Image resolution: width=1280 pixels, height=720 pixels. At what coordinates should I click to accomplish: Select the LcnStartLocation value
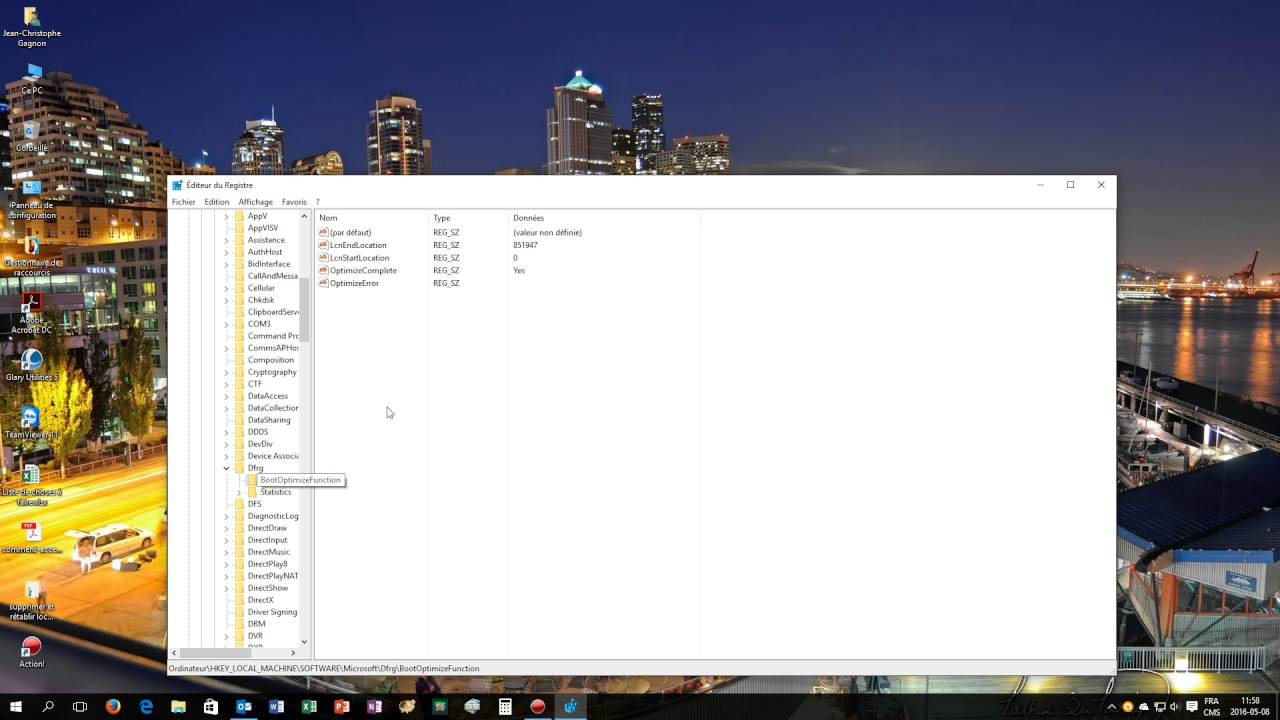tap(359, 258)
